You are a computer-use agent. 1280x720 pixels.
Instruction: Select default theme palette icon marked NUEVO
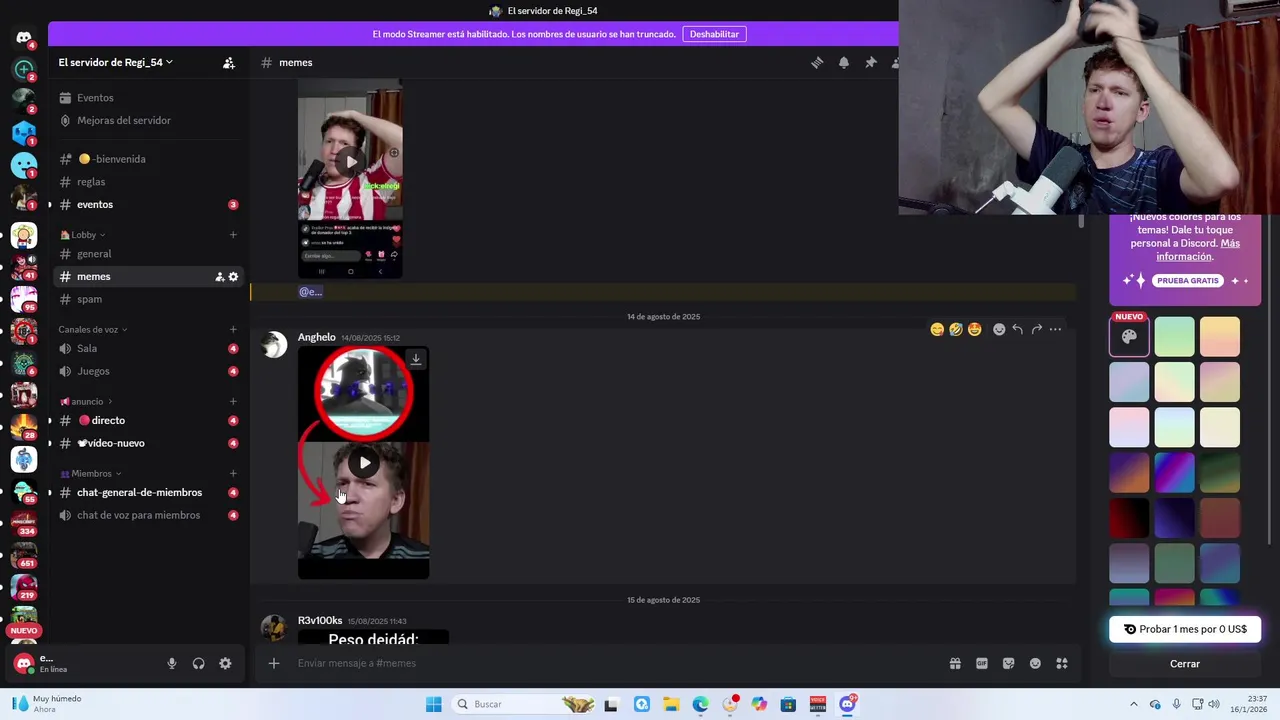point(1129,337)
